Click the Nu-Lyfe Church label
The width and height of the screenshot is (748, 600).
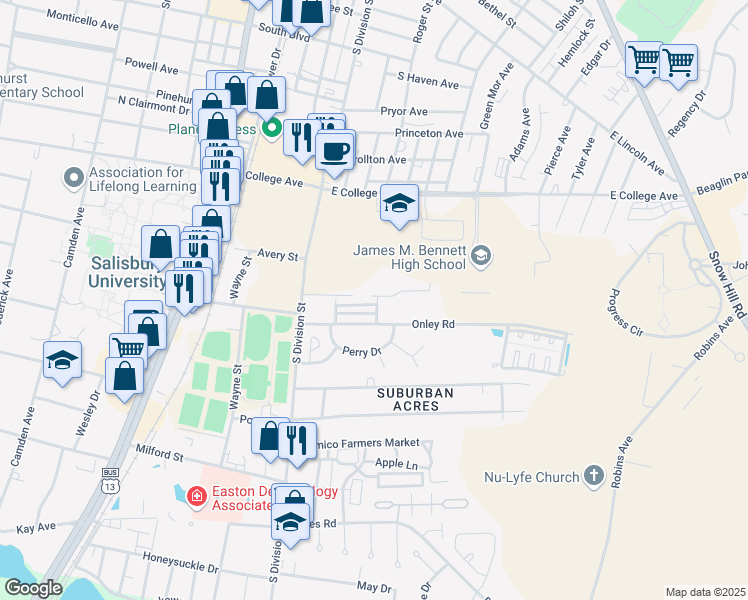click(531, 477)
